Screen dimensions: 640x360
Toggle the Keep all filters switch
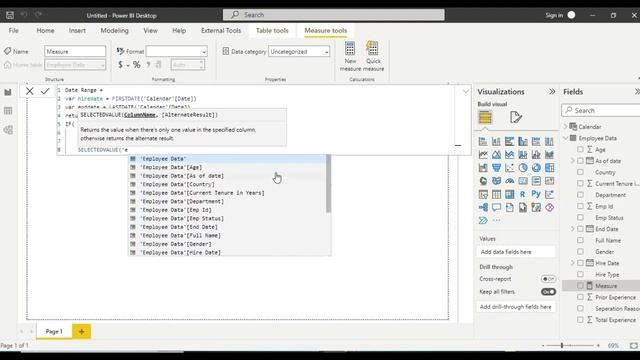tap(548, 292)
